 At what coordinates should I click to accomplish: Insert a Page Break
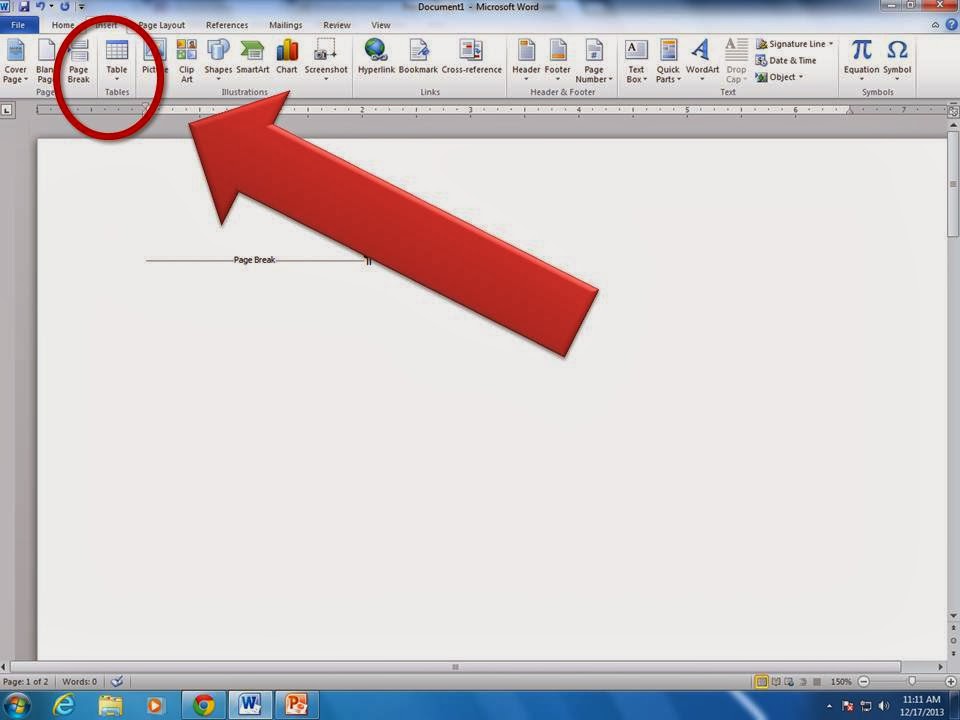click(78, 60)
